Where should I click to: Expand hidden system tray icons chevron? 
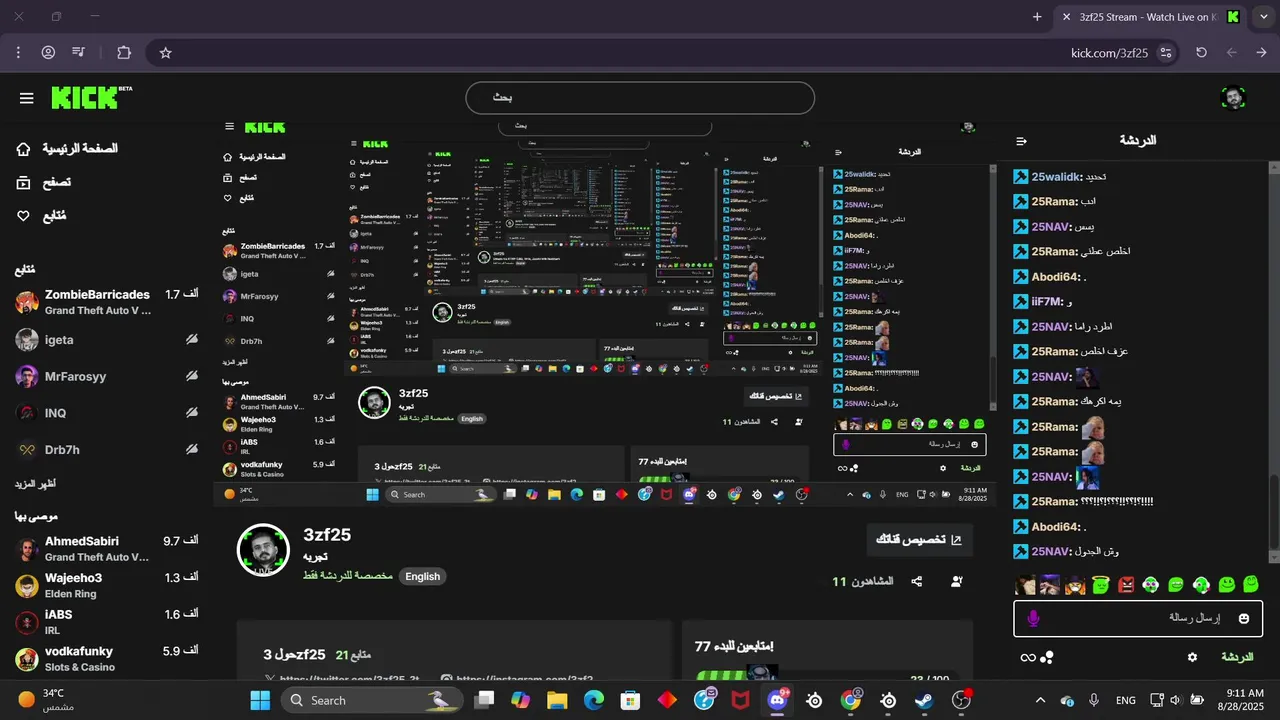tap(1040, 700)
